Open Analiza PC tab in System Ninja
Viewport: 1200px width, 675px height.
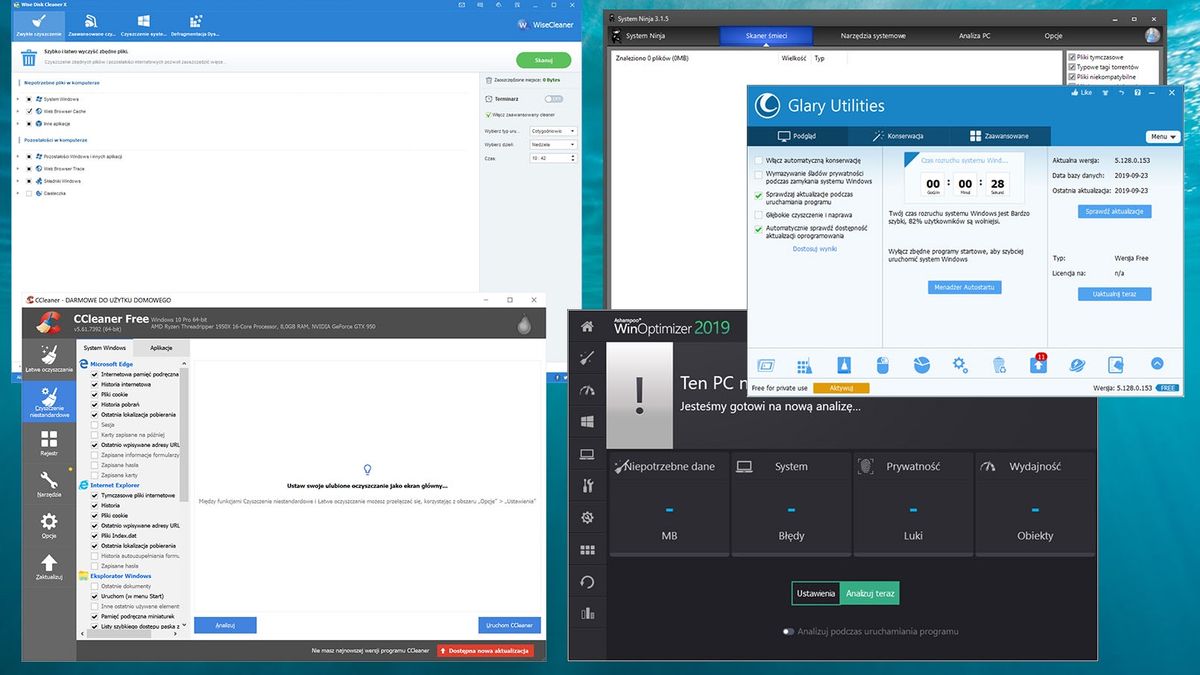click(x=974, y=36)
